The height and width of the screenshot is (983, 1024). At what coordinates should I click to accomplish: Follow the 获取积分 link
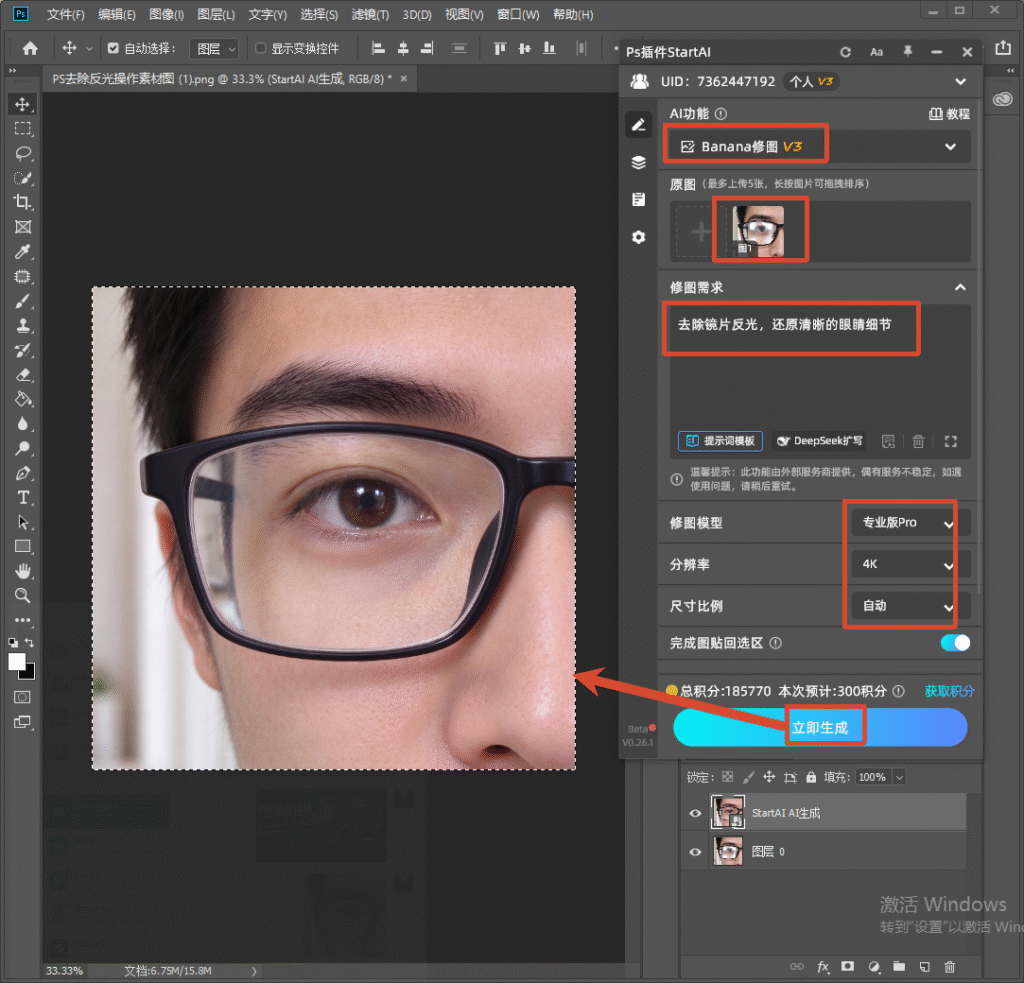[x=950, y=691]
